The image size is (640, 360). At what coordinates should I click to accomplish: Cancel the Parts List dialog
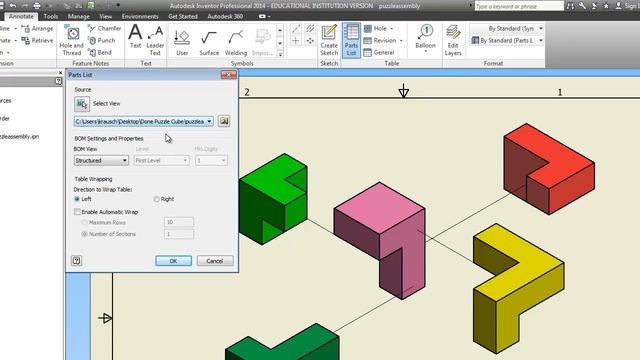(x=215, y=261)
